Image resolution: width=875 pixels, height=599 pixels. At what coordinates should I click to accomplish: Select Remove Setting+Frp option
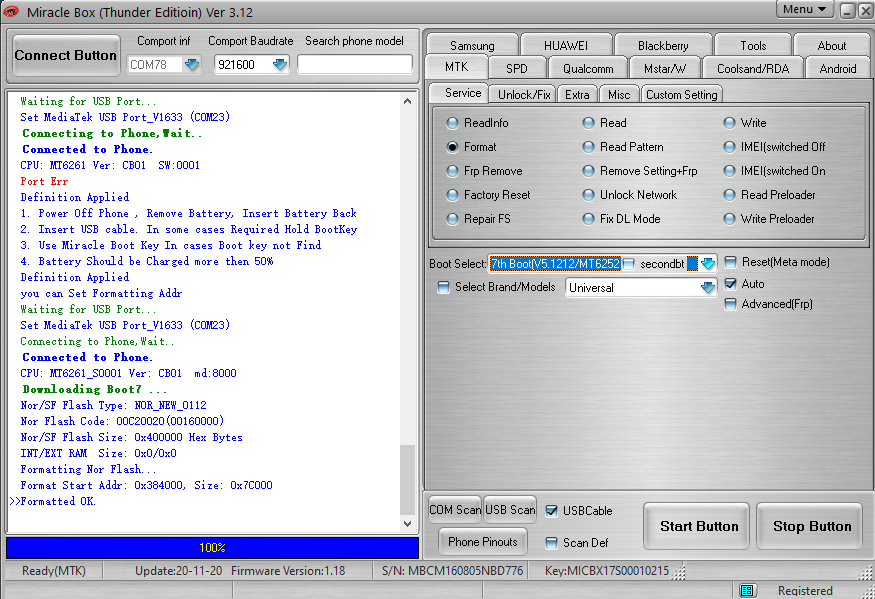click(x=588, y=171)
